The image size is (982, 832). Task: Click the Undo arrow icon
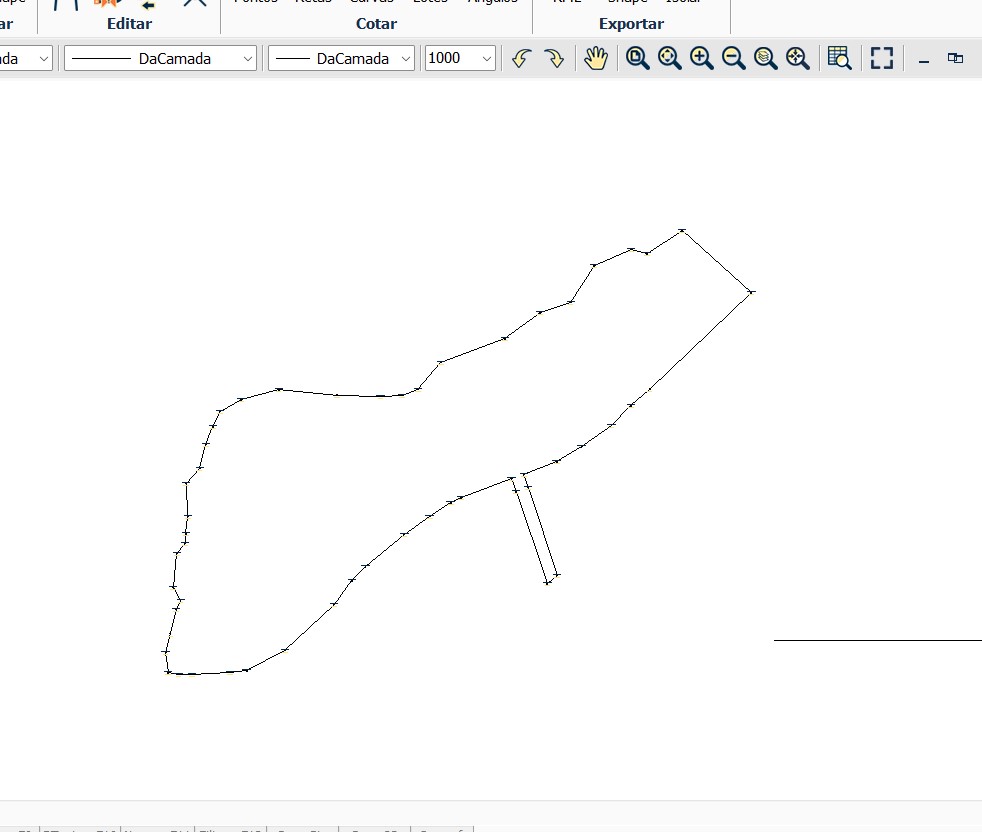tap(520, 58)
